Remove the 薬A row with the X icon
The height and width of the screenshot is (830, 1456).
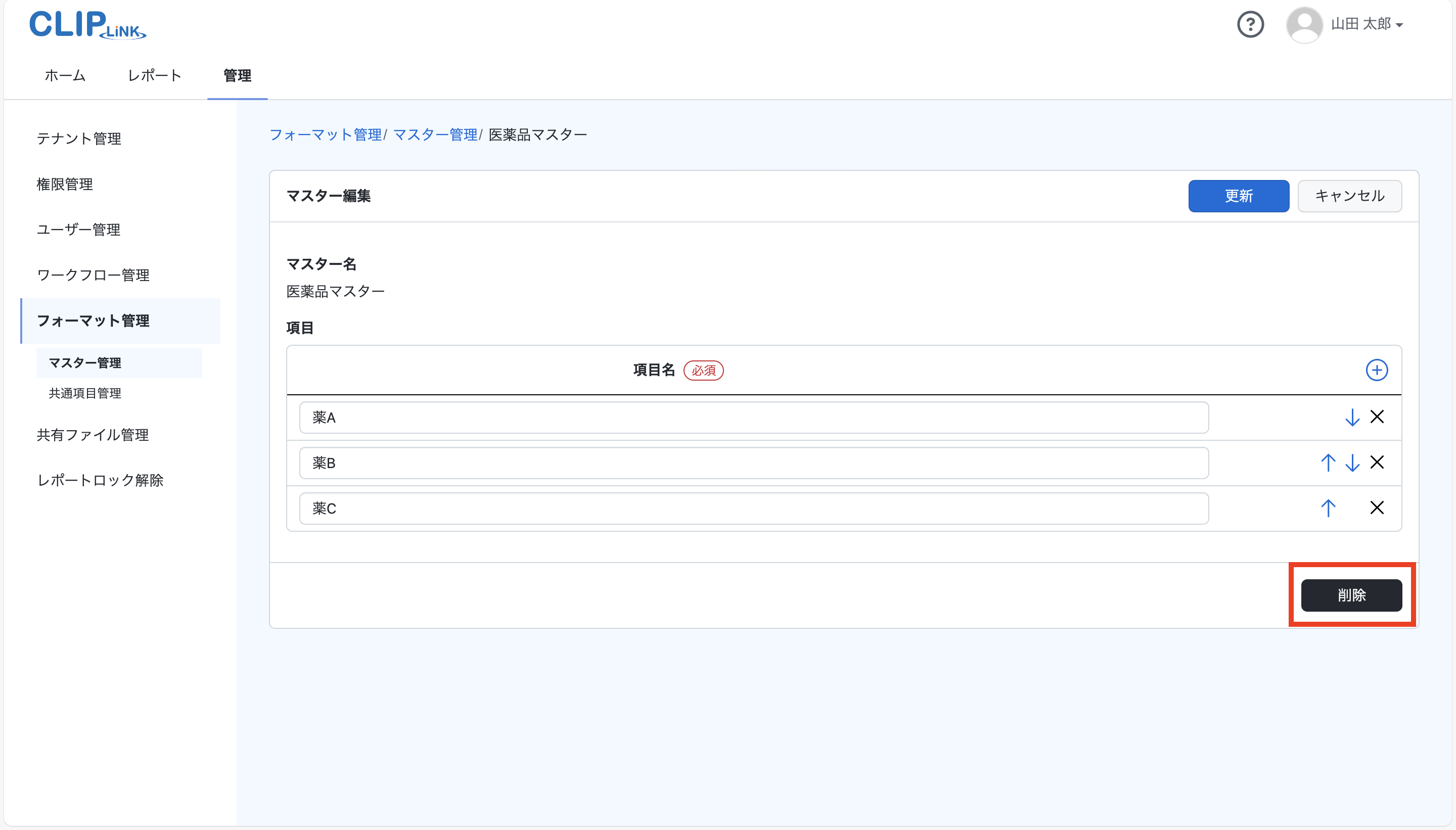tap(1377, 417)
